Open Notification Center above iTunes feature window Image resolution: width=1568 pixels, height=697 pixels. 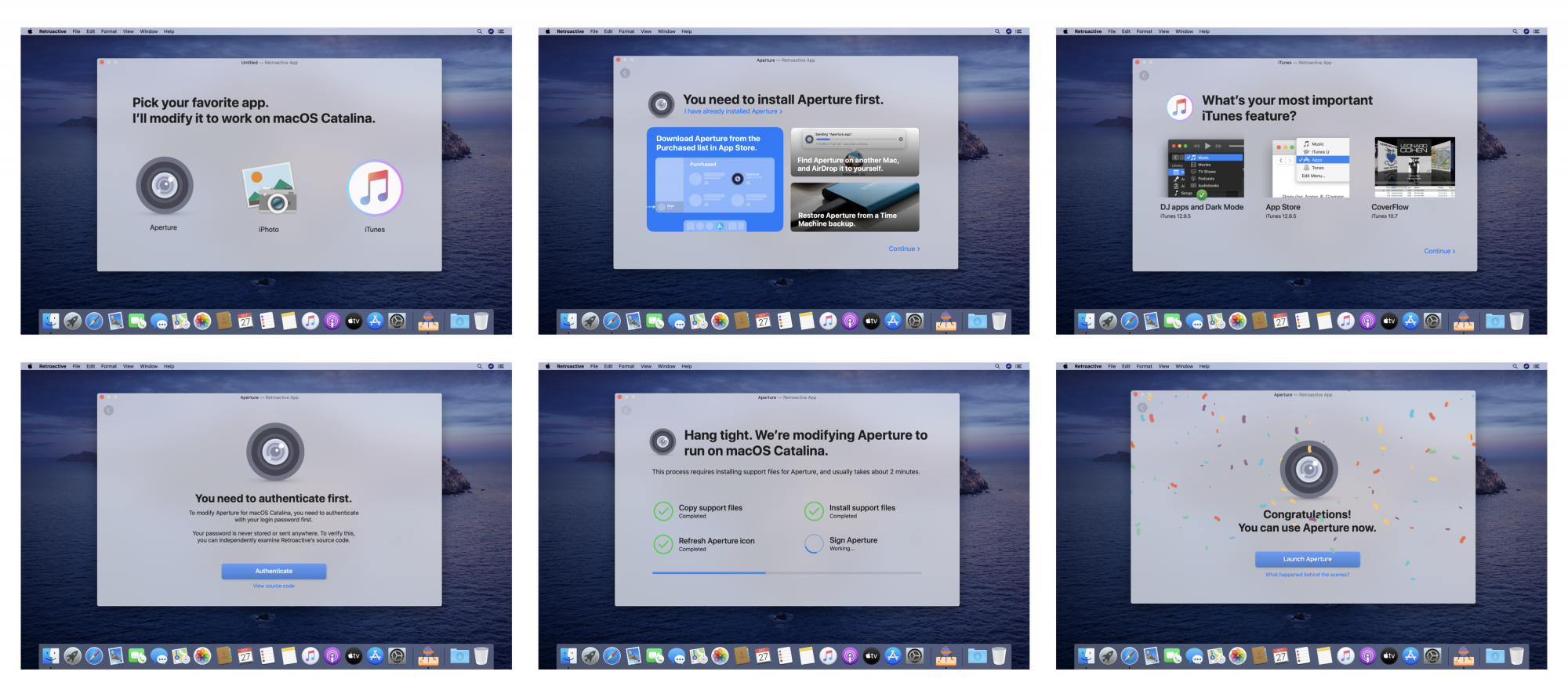pos(1536,31)
